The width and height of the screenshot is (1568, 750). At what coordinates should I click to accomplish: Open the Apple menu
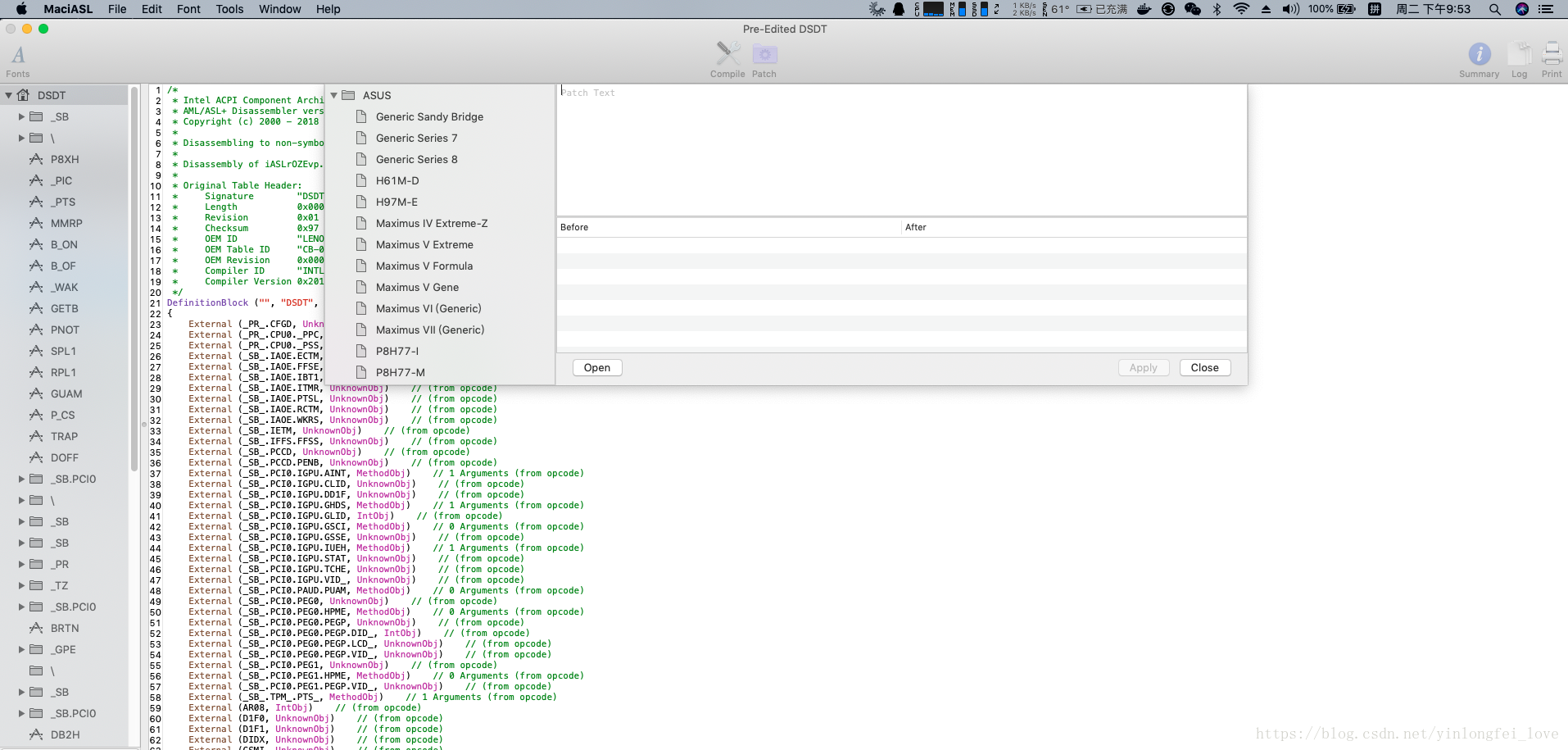[x=22, y=9]
